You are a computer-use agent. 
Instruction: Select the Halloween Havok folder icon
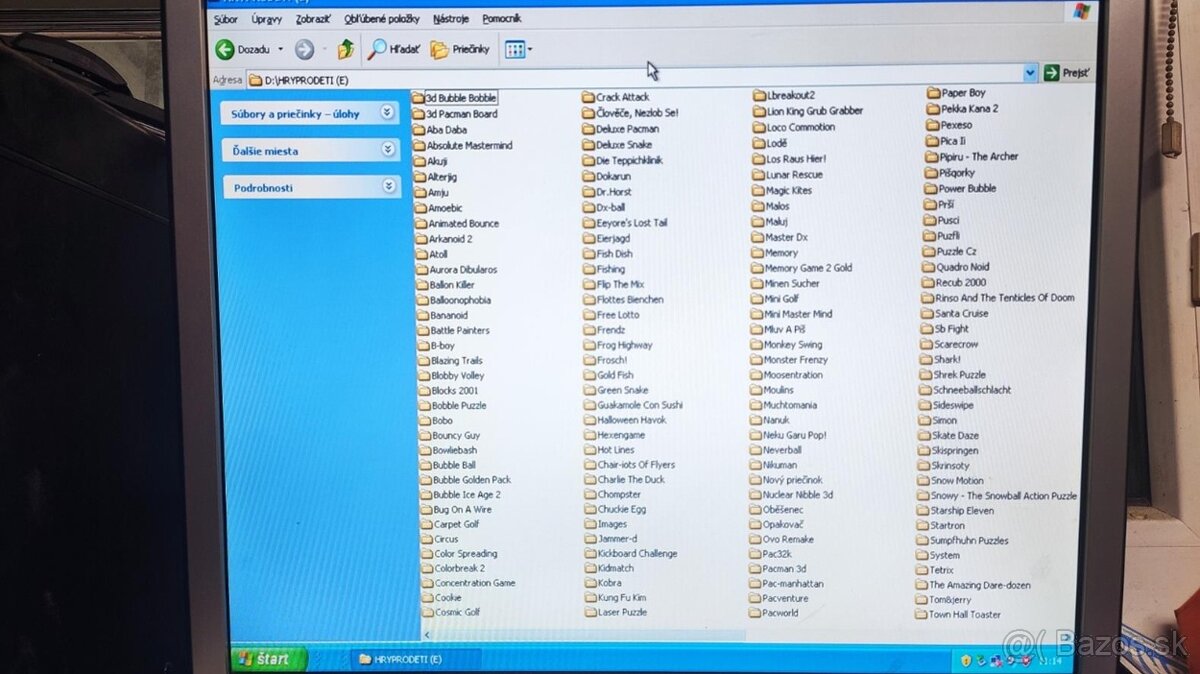[590, 420]
